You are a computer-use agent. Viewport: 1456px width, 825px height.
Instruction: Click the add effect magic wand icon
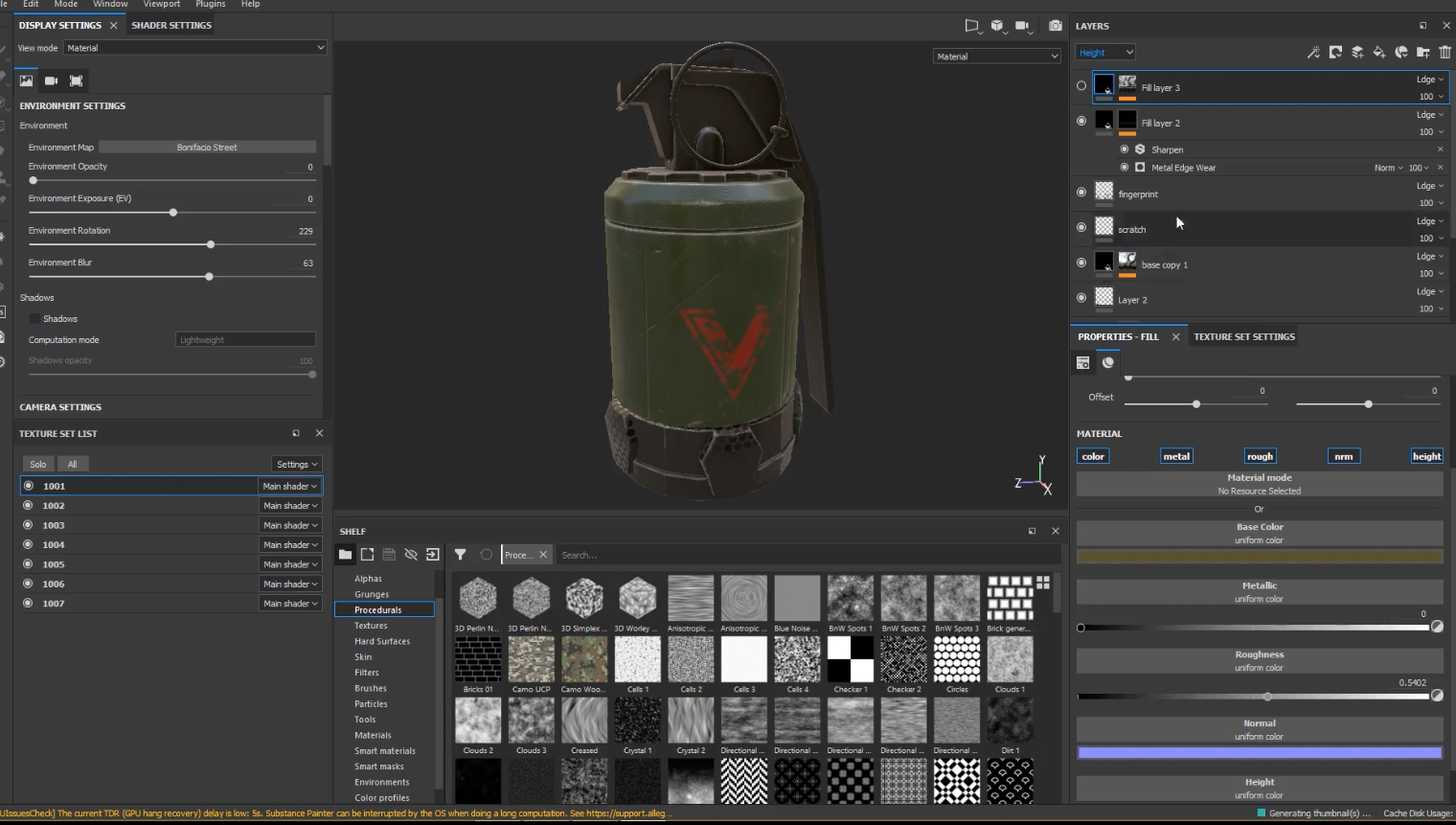click(1313, 53)
